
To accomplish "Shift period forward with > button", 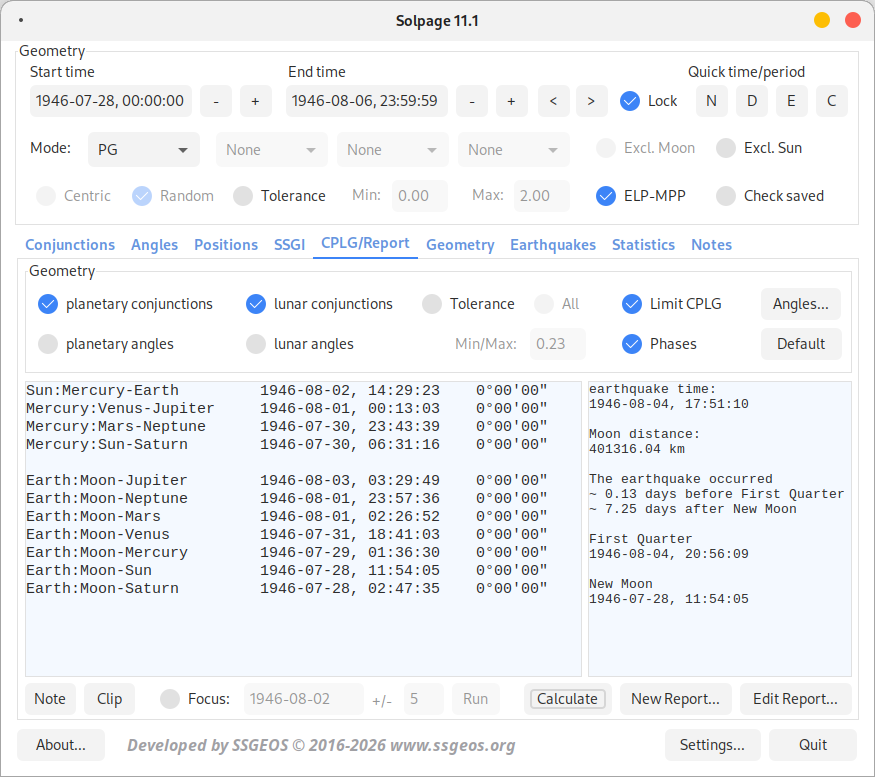I will pos(592,101).
